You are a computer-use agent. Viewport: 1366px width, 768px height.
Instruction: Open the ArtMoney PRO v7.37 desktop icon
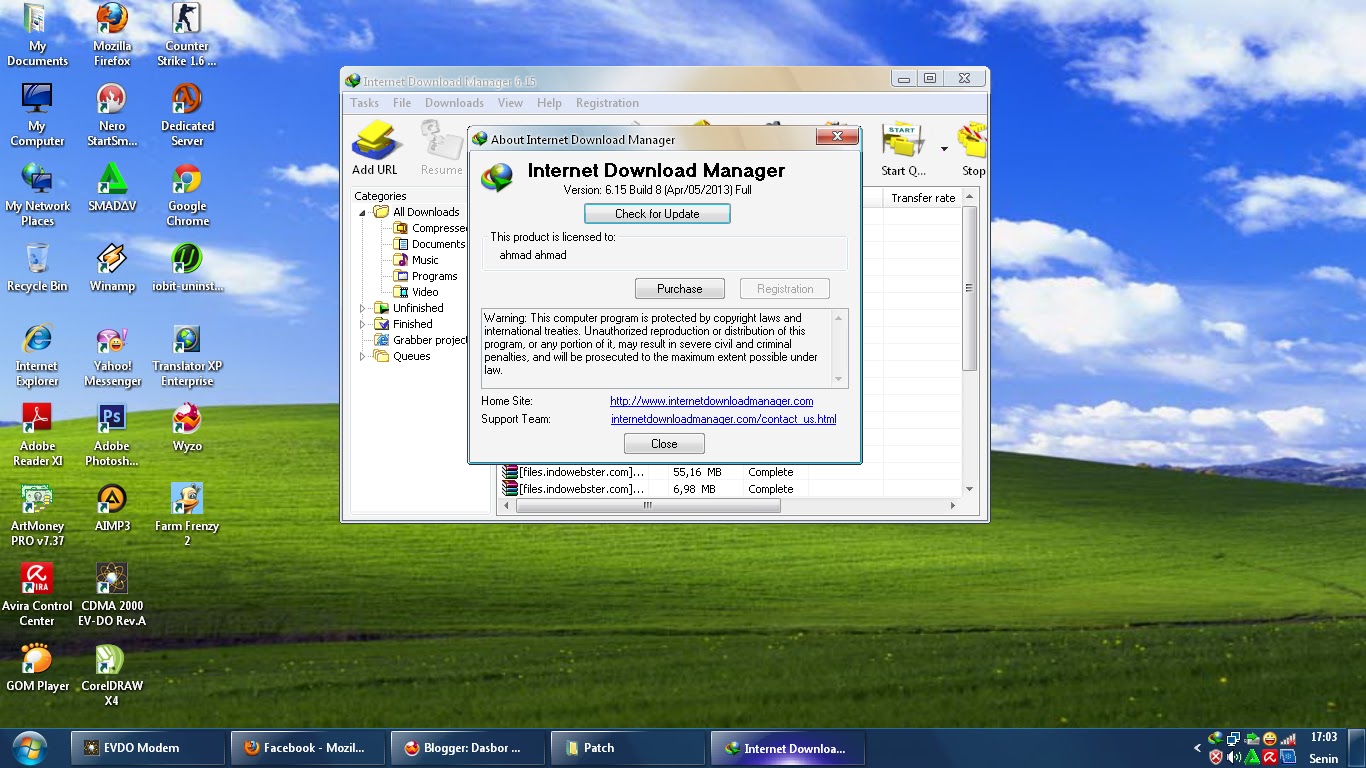click(37, 515)
